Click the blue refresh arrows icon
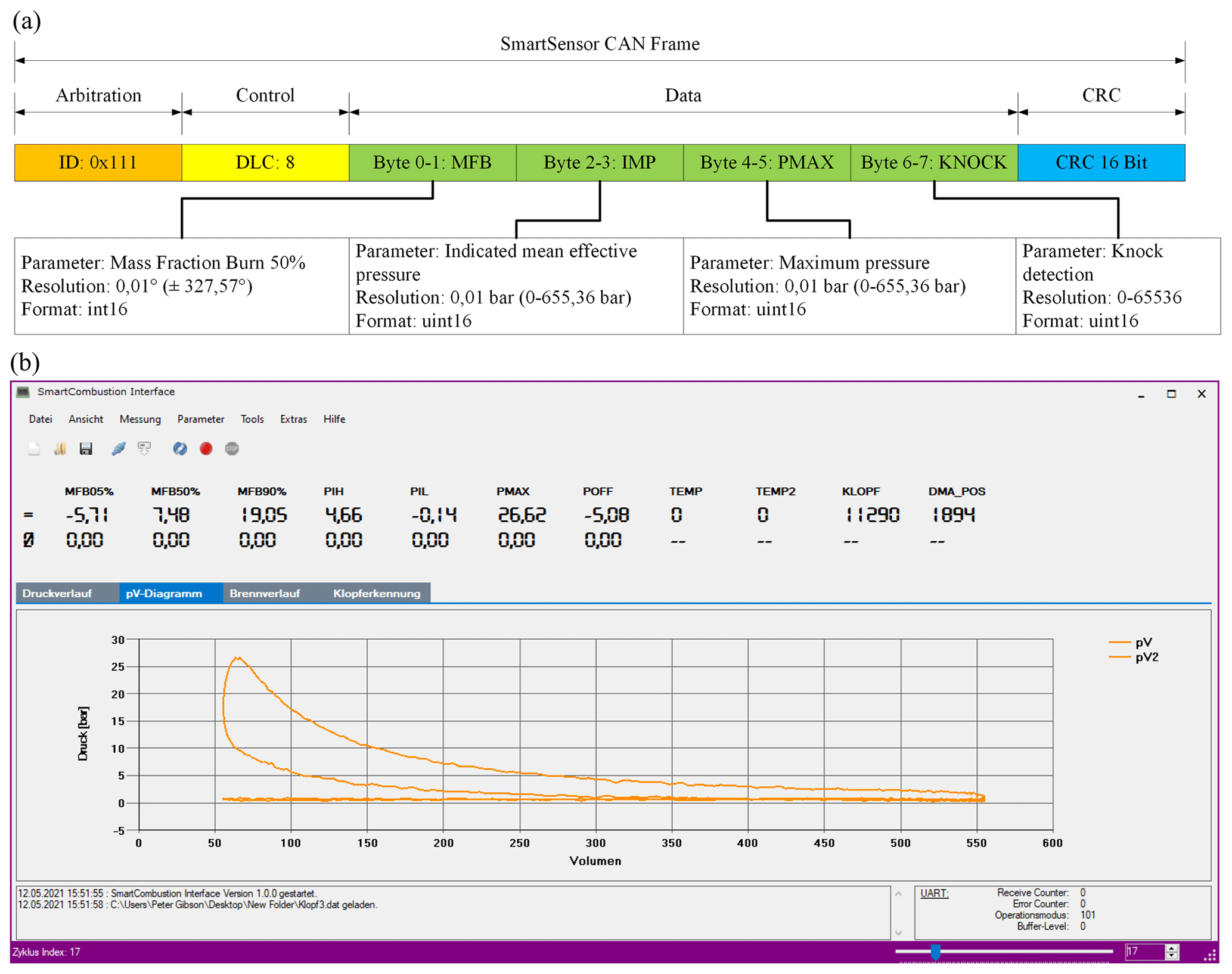Viewport: 1232px width, 974px height. pos(179,449)
